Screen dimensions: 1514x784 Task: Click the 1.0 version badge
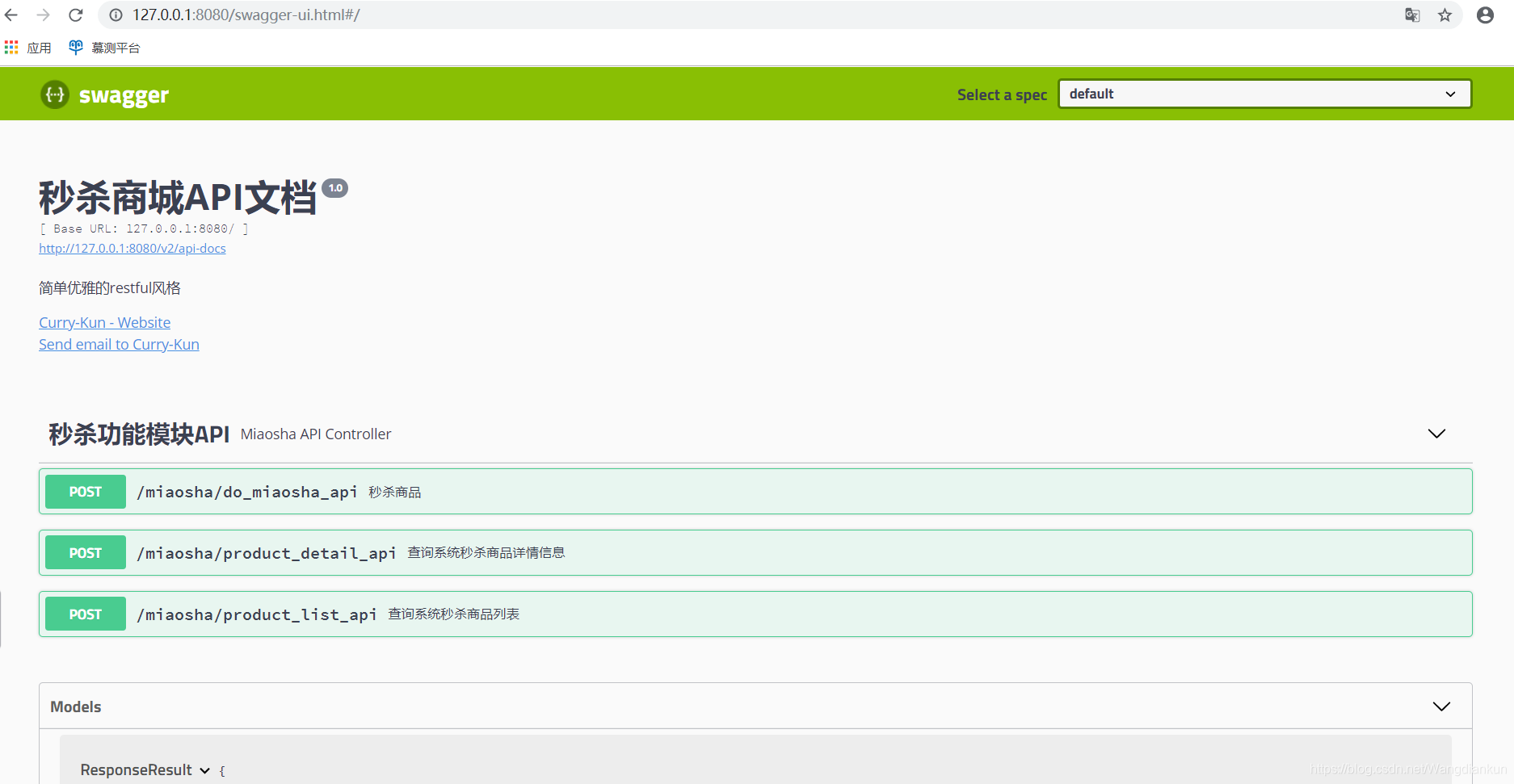pyautogui.click(x=335, y=187)
